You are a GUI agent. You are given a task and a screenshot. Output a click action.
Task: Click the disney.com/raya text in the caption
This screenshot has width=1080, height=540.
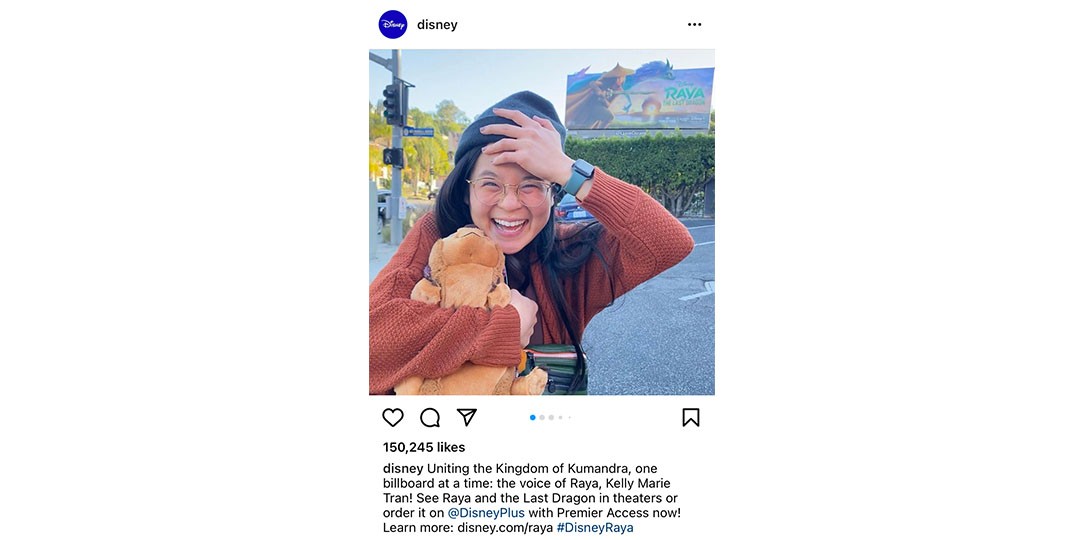(505, 528)
